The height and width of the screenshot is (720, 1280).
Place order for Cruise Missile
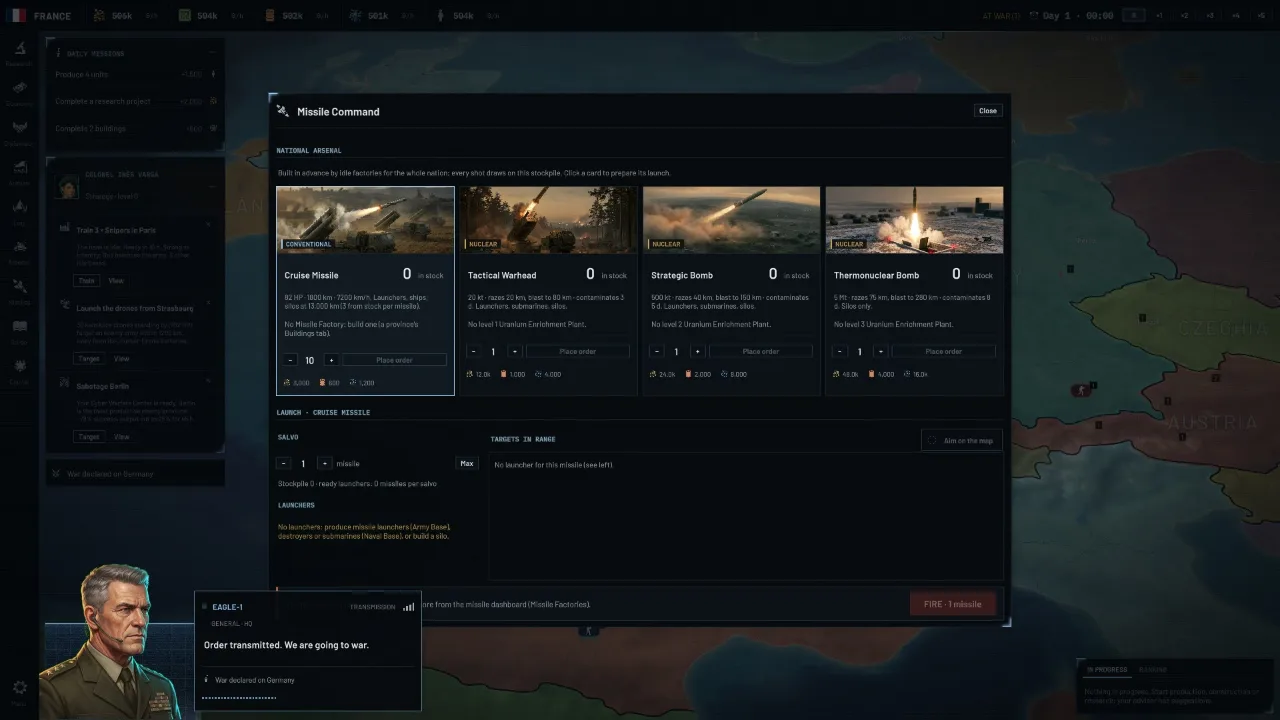394,360
